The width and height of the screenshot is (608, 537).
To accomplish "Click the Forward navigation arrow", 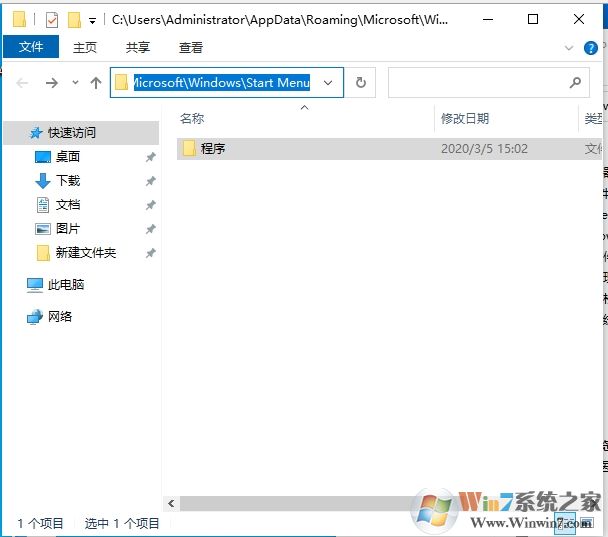I will pyautogui.click(x=52, y=83).
